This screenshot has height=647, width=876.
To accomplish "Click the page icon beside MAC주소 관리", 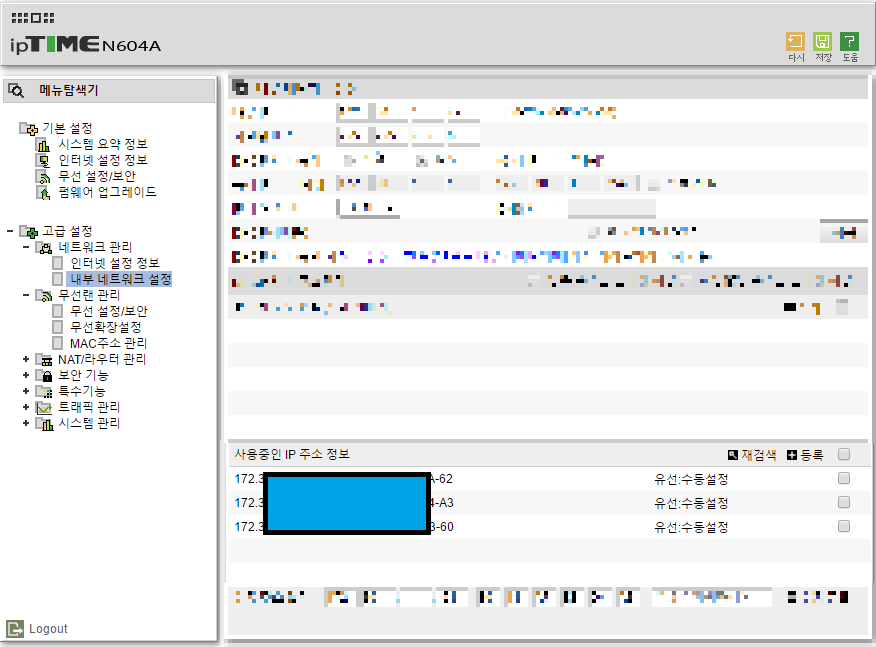I will coord(58,343).
